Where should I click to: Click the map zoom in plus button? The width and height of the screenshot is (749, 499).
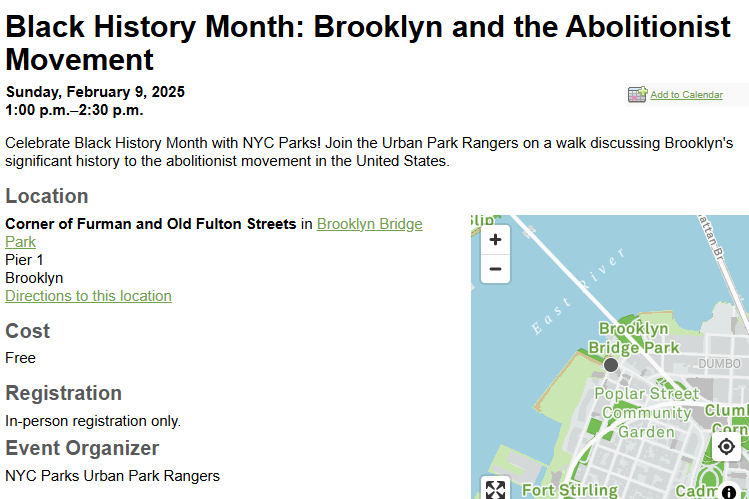[x=495, y=240]
